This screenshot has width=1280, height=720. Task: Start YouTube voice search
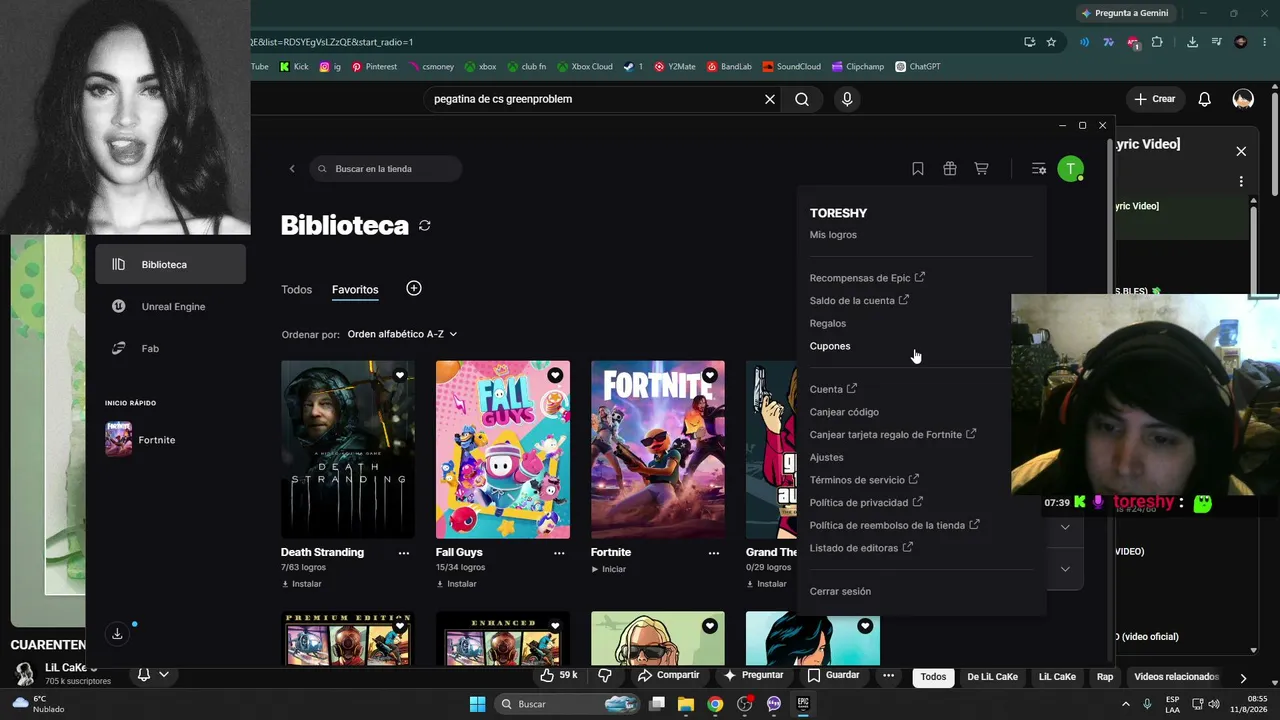pos(847,99)
